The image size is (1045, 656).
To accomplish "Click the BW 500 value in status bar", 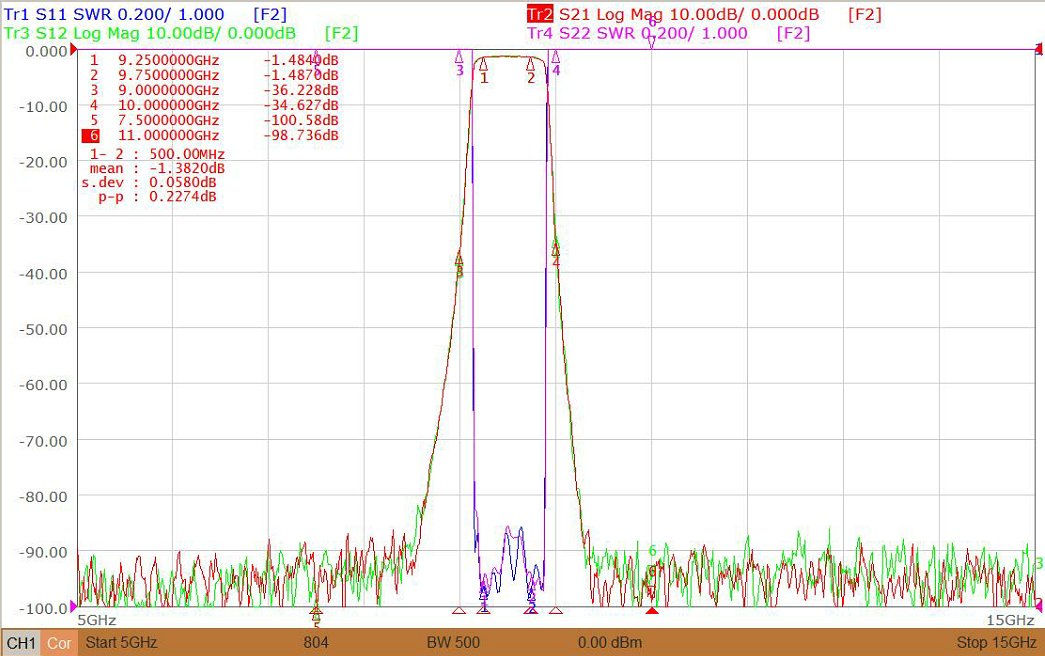I will pos(453,643).
